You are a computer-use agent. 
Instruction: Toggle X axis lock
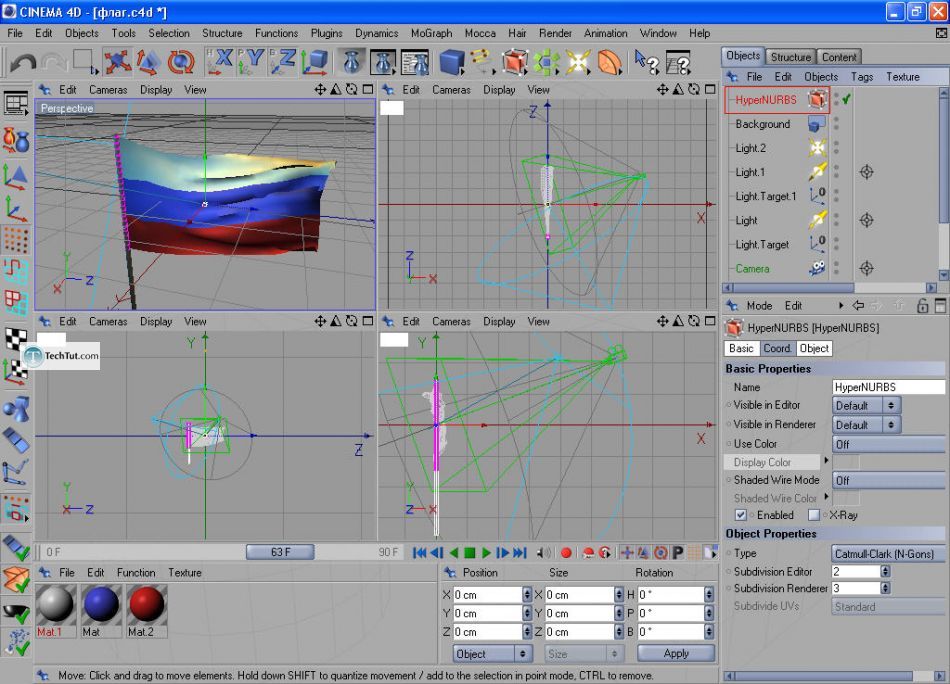click(220, 62)
